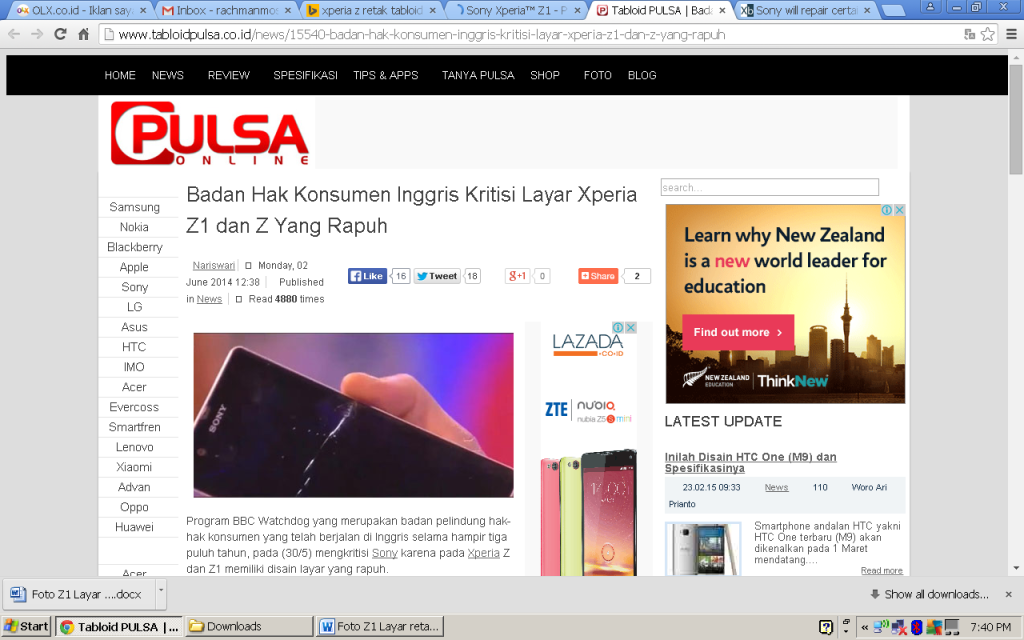Click the translate icon in address bar

[x=970, y=34]
